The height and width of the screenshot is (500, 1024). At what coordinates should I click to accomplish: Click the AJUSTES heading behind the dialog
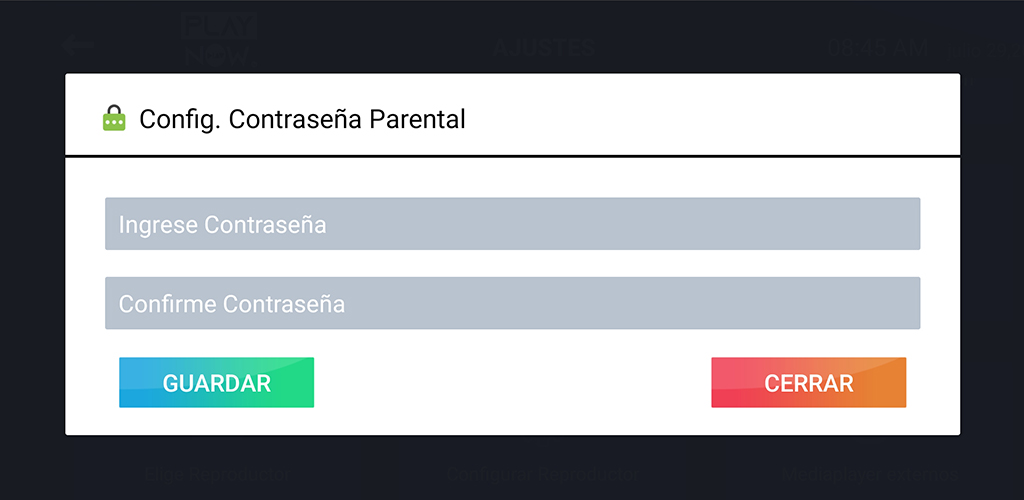pyautogui.click(x=544, y=47)
